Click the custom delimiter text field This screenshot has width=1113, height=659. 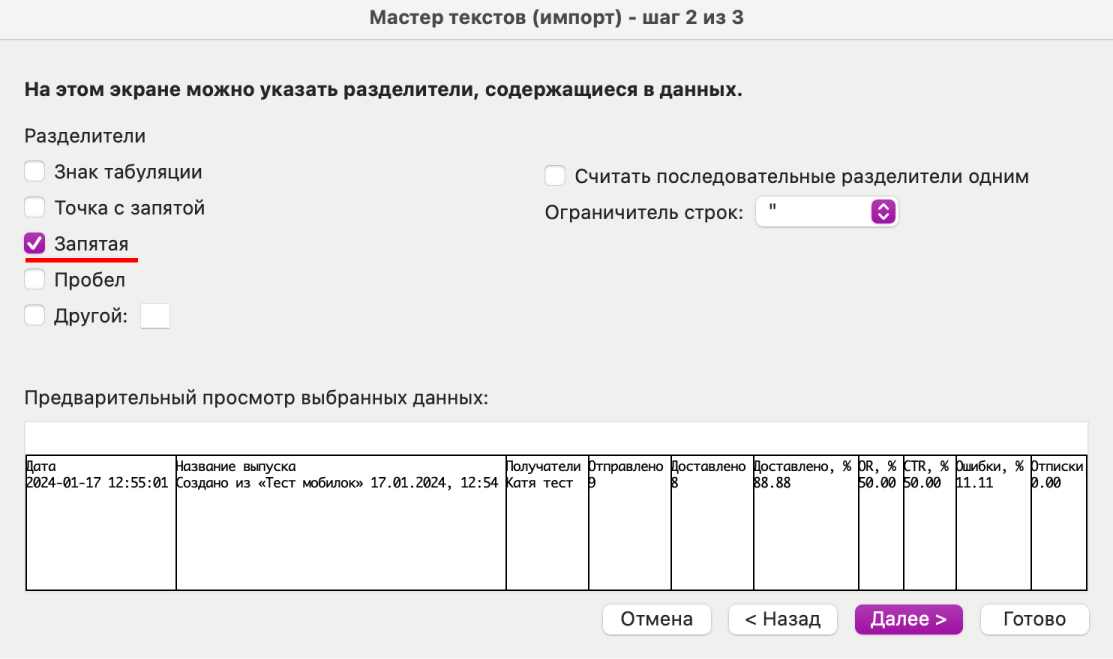[155, 316]
